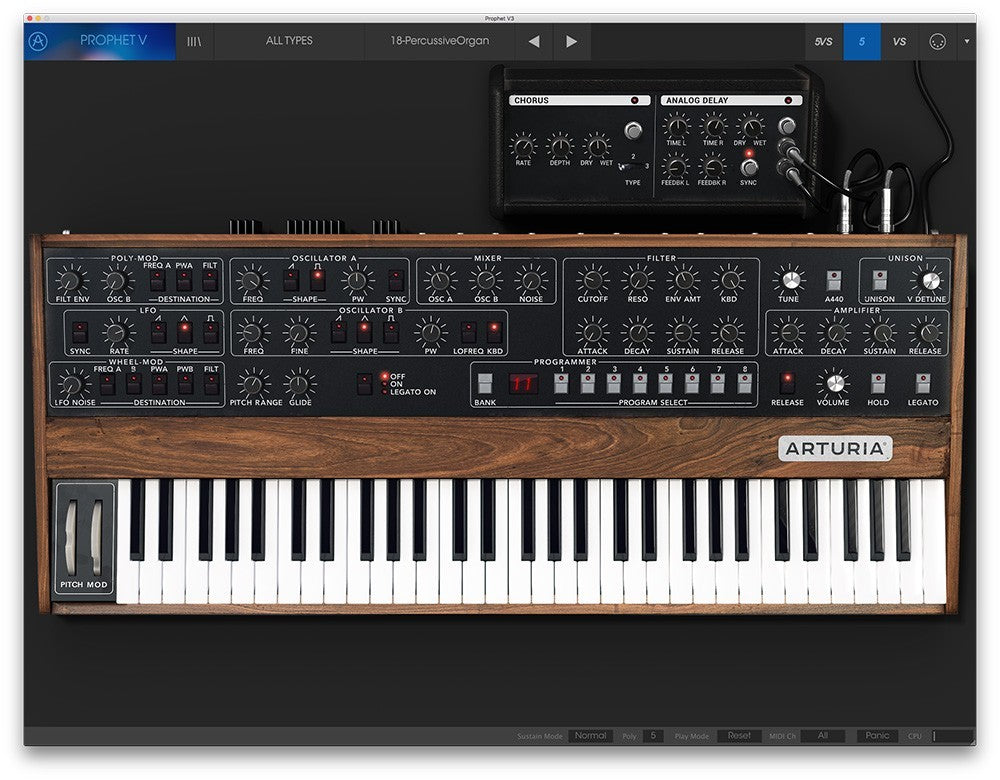
Task: Toggle the Chorus on/off LED
Action: point(635,100)
